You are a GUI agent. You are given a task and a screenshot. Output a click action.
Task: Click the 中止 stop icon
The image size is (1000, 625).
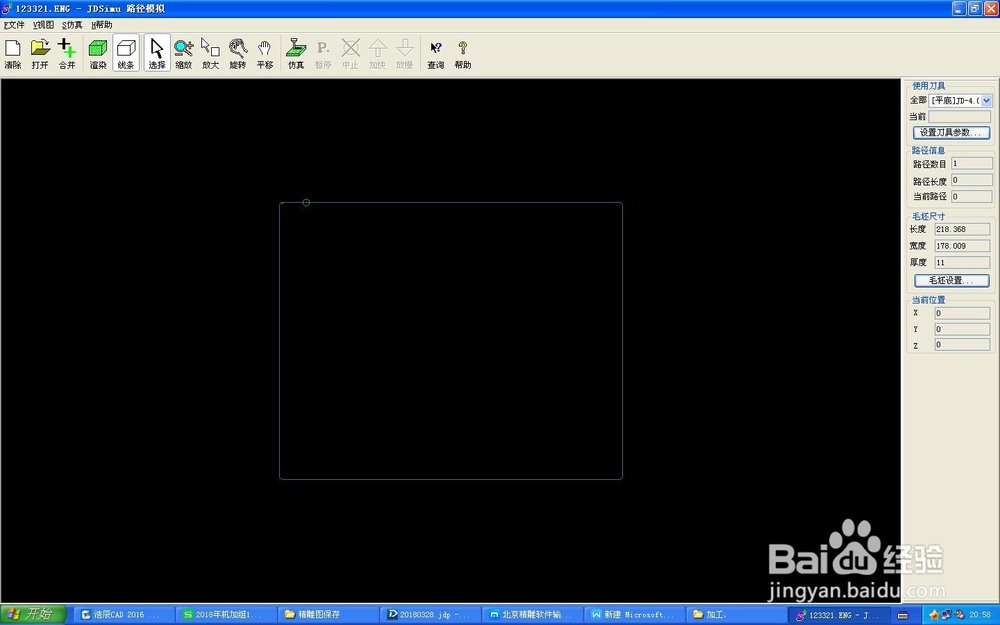click(350, 54)
